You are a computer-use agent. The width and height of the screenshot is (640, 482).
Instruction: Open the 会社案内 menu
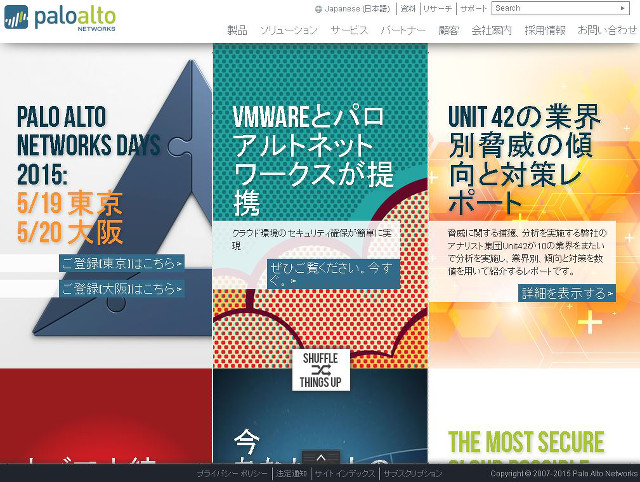(x=491, y=30)
